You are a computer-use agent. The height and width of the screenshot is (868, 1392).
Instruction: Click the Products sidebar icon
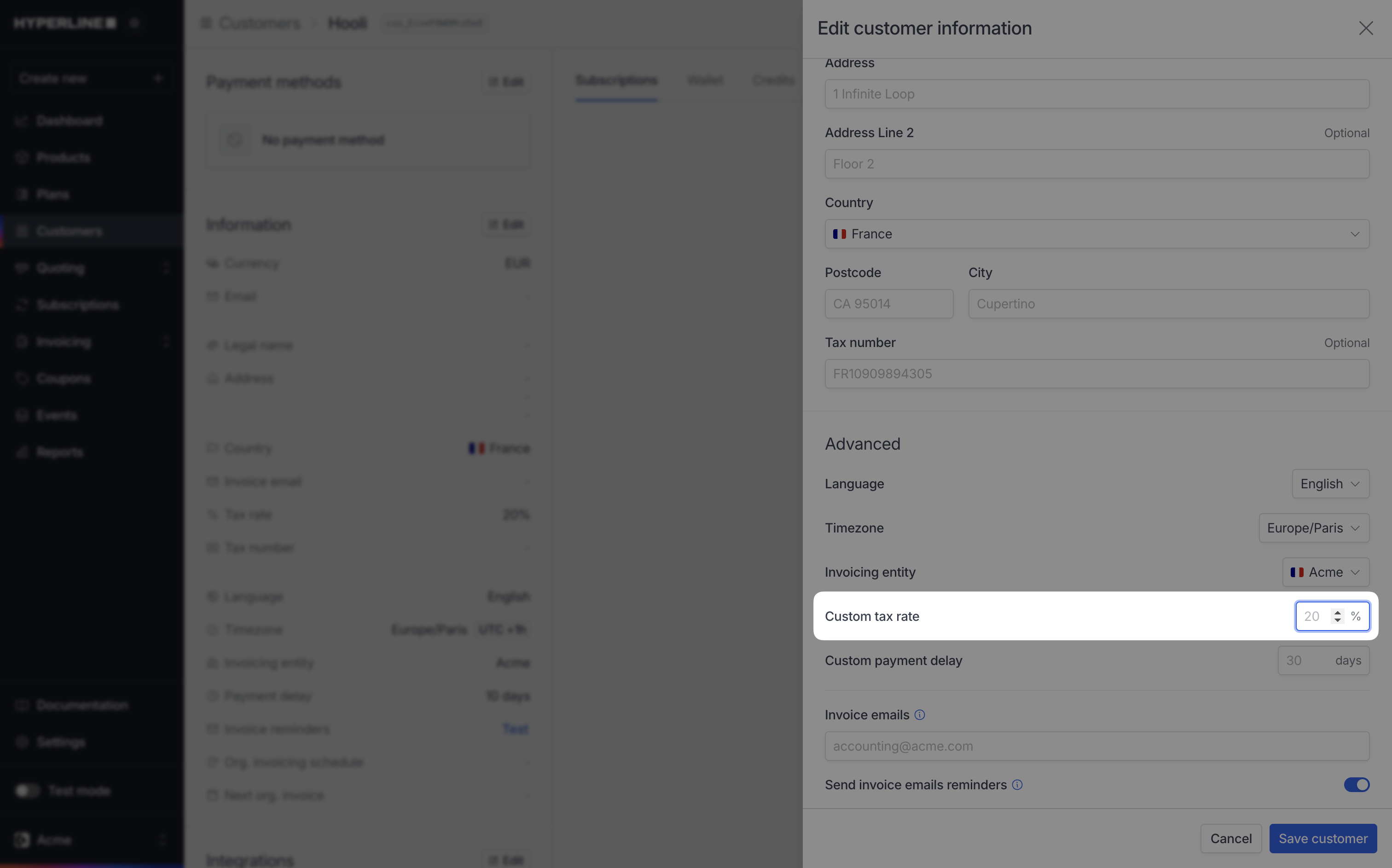[22, 157]
